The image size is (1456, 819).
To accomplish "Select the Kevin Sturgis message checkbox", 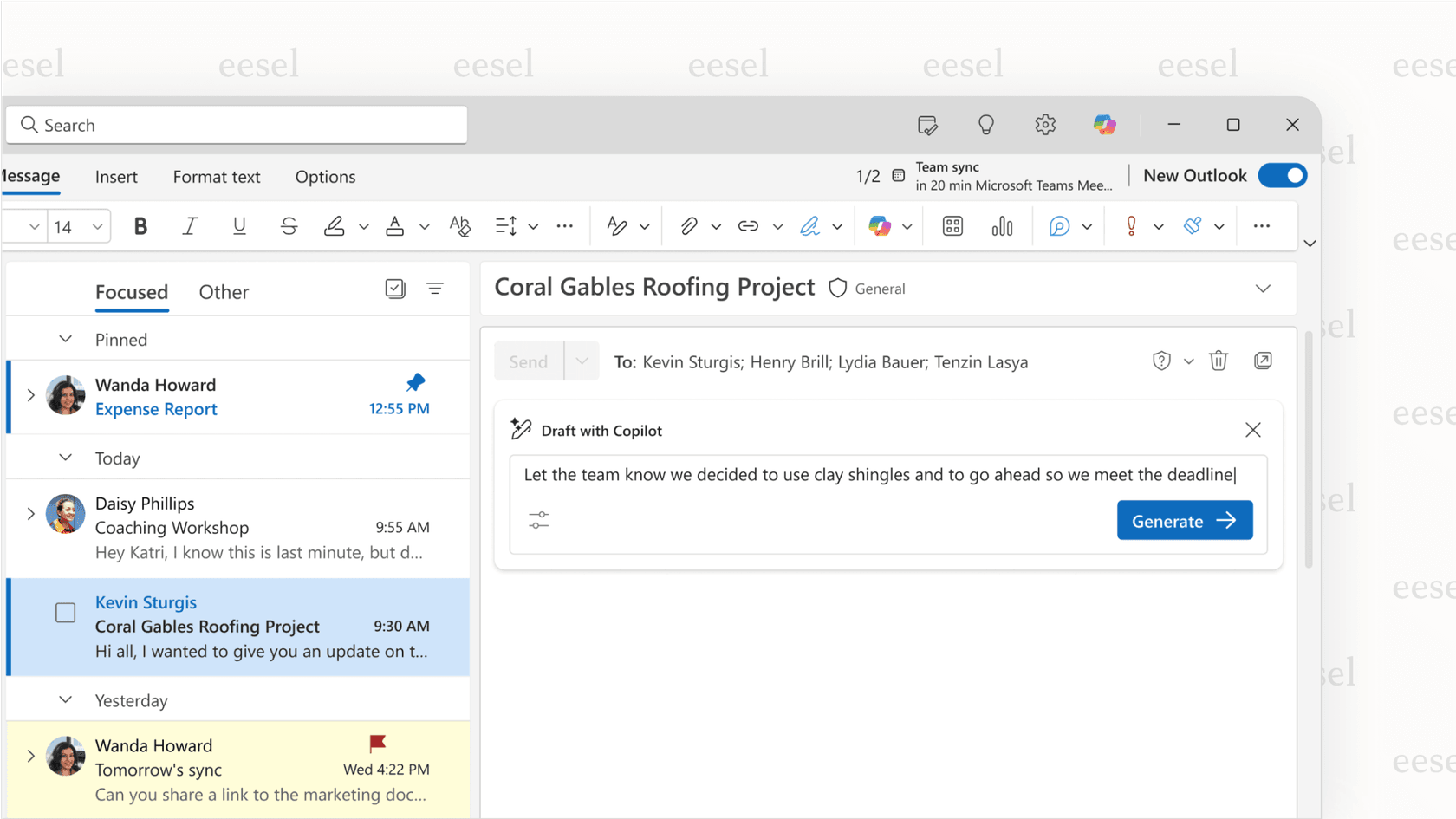I will tap(65, 613).
